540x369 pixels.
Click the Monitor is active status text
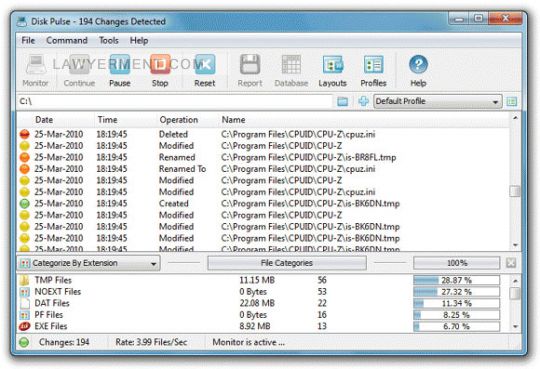click(x=248, y=342)
